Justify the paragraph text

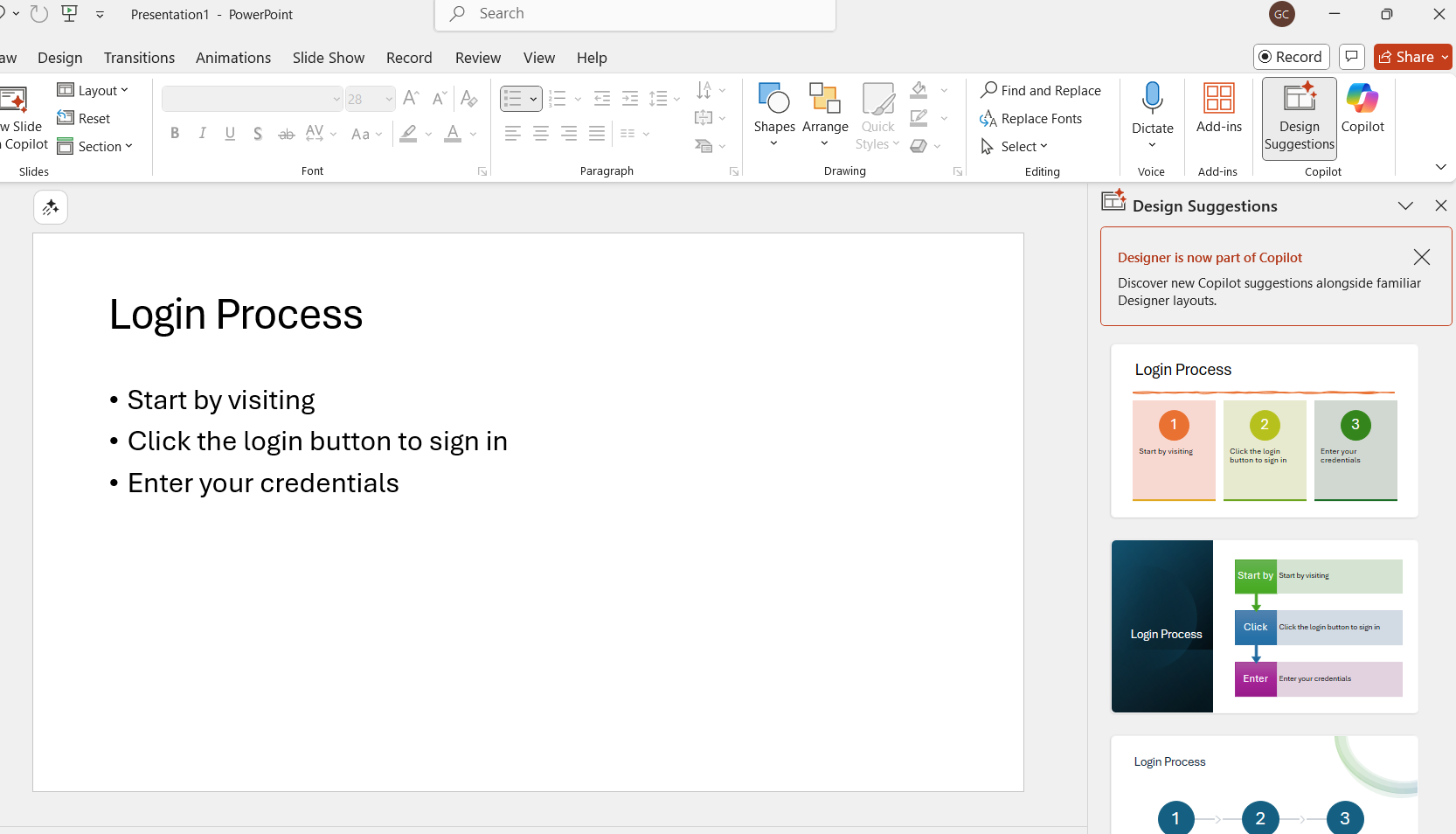597,134
